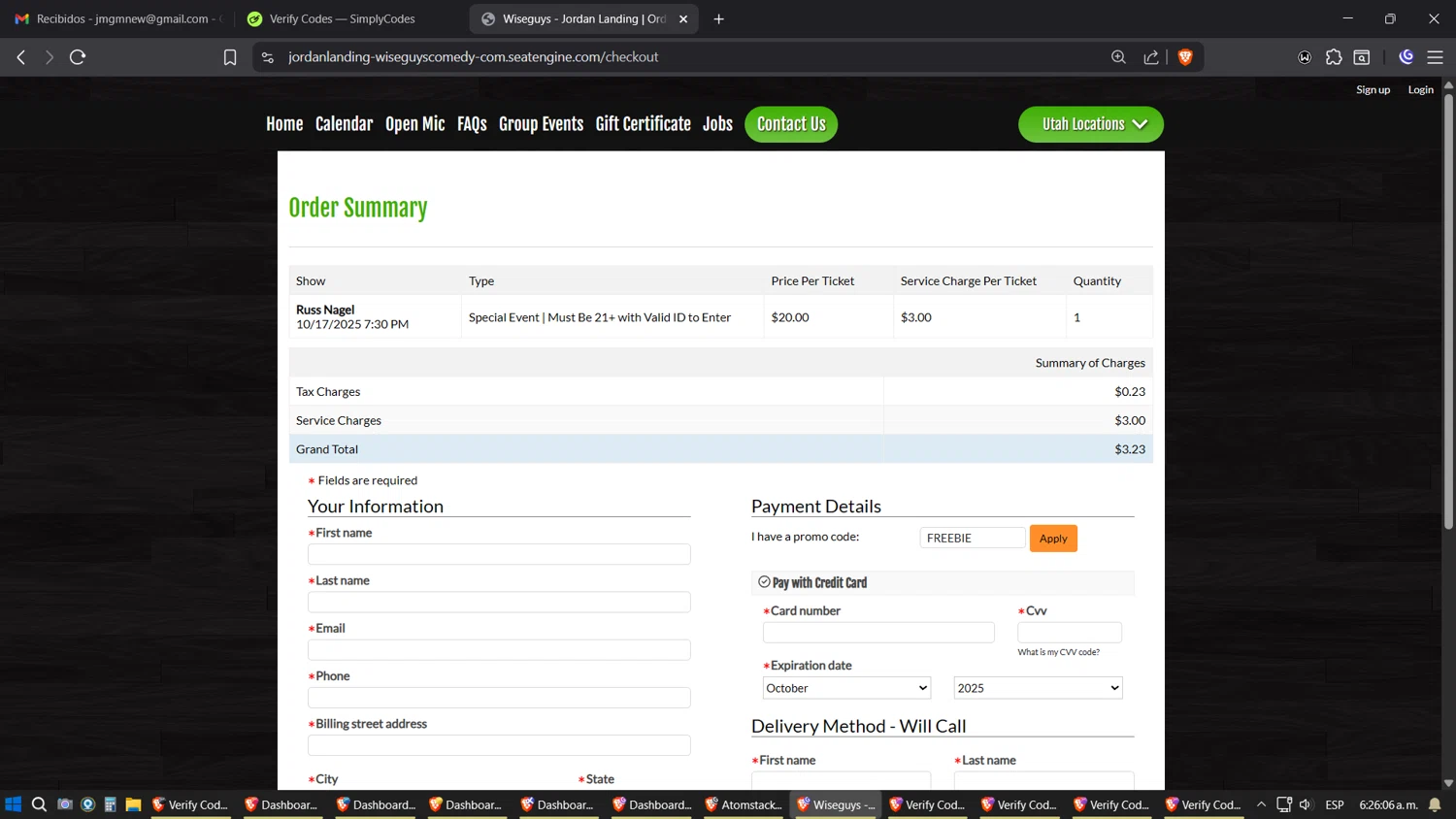This screenshot has height=819, width=1456.
Task: Click the Leo AI crescent icon
Action: coord(1406,57)
